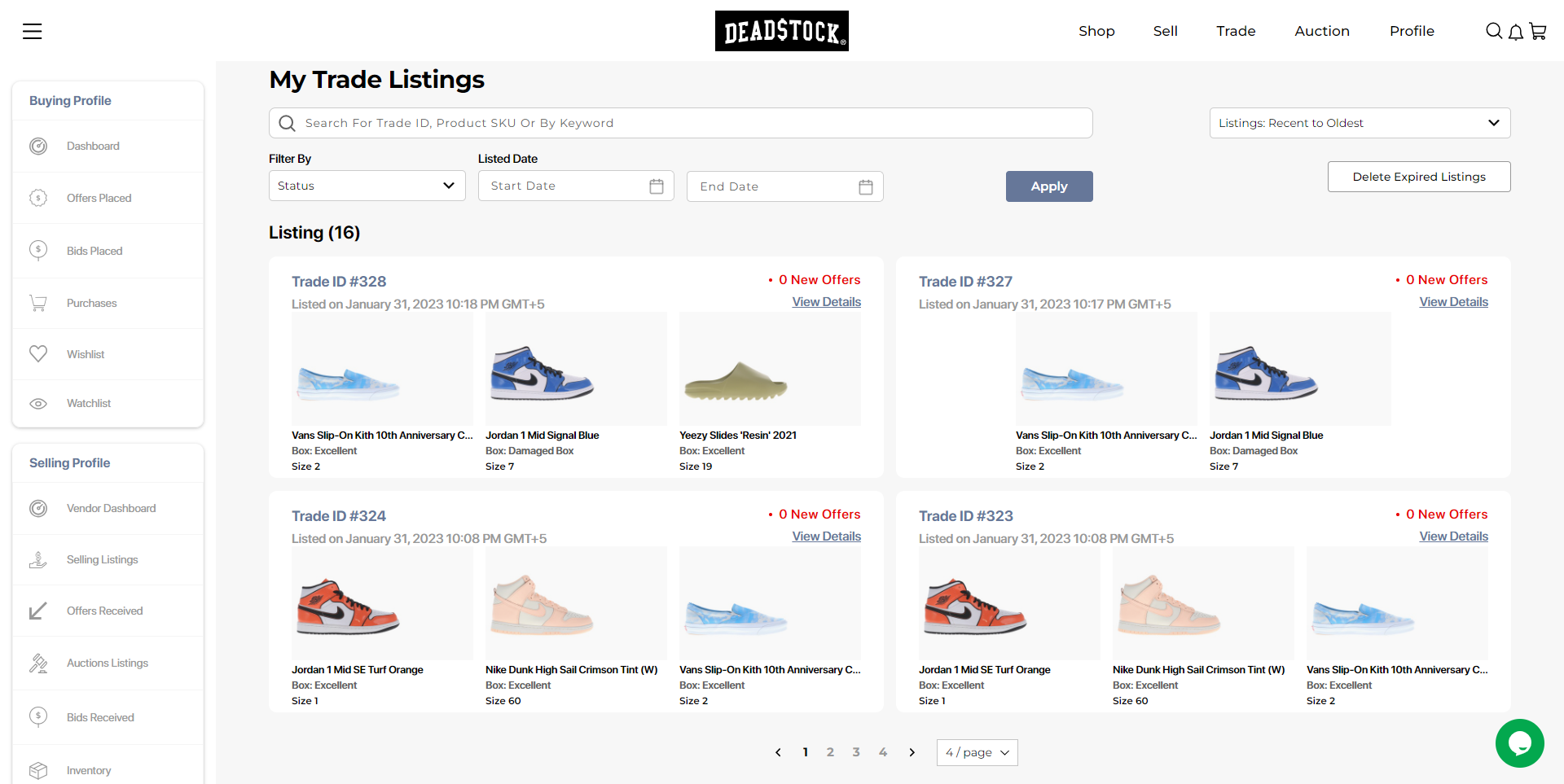Open the Listings sort order dropdown
This screenshot has width=1564, height=784.
click(x=1360, y=123)
